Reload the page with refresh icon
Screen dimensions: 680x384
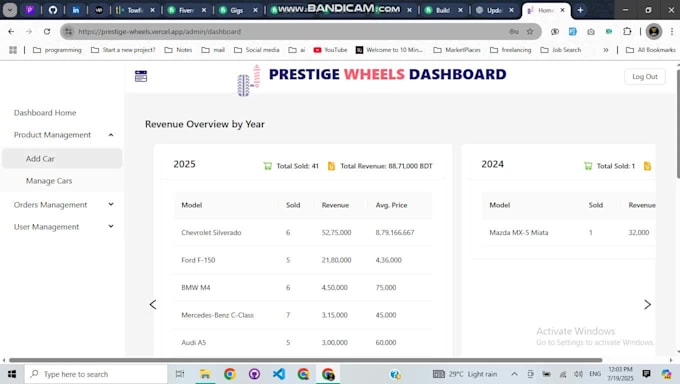point(47,31)
